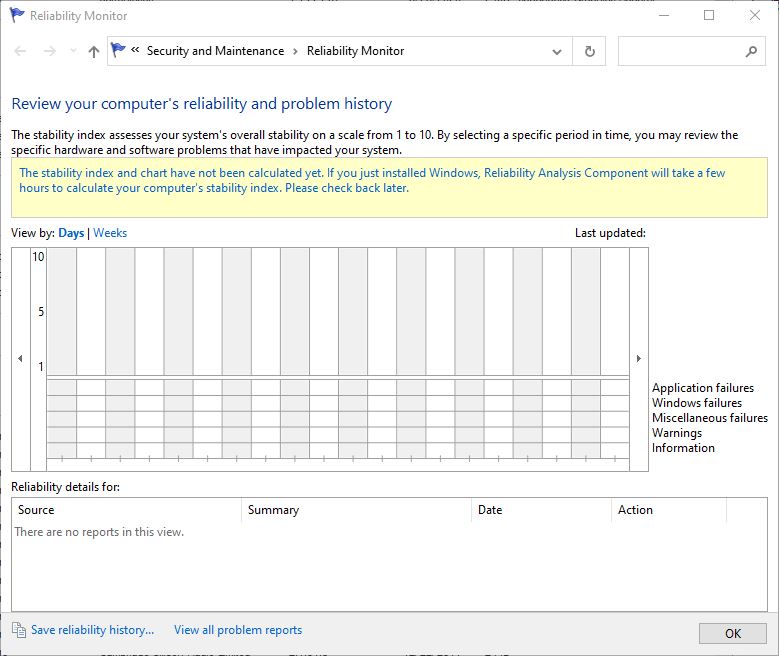Image resolution: width=779 pixels, height=656 pixels.
Task: Shift chart to later dates arrow
Action: pyautogui.click(x=638, y=358)
